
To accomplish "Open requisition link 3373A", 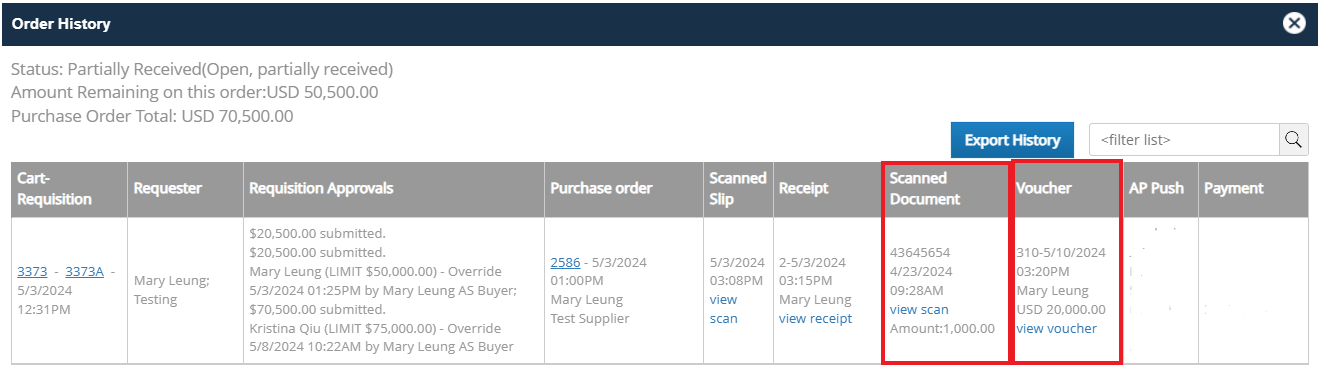I will (x=84, y=271).
